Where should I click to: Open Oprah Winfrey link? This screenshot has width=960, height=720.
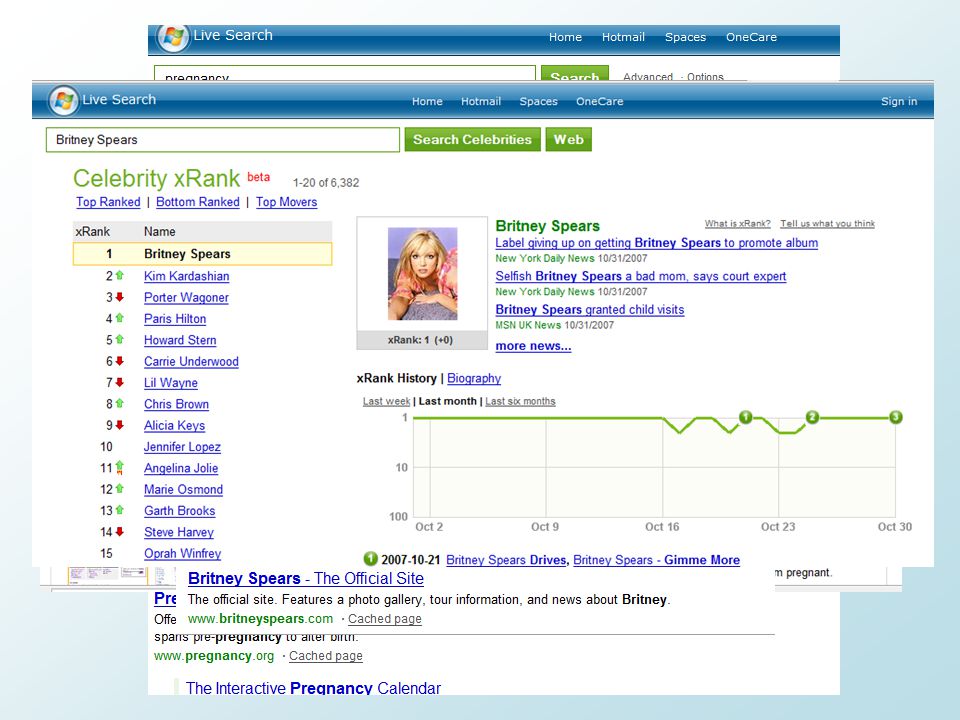pos(182,553)
